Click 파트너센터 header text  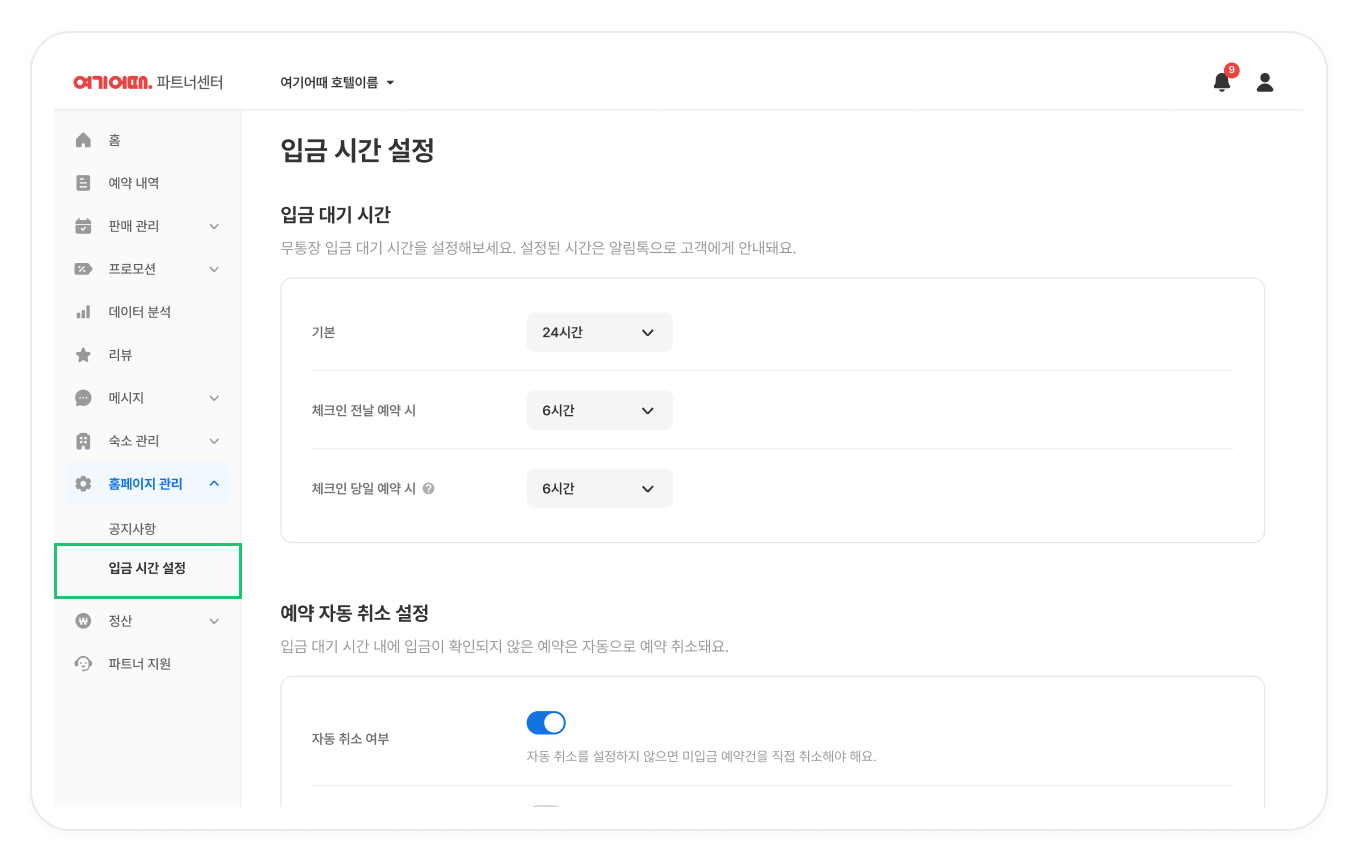click(x=190, y=82)
